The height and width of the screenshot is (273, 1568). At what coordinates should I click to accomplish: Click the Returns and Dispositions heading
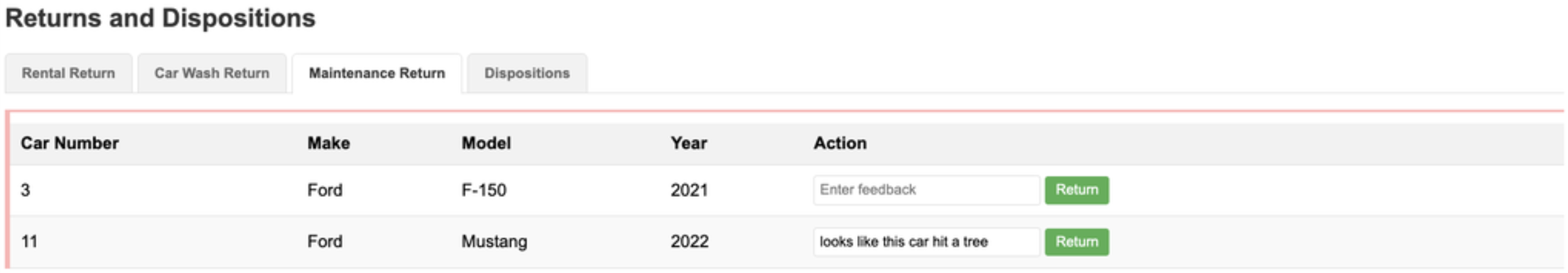click(x=160, y=18)
